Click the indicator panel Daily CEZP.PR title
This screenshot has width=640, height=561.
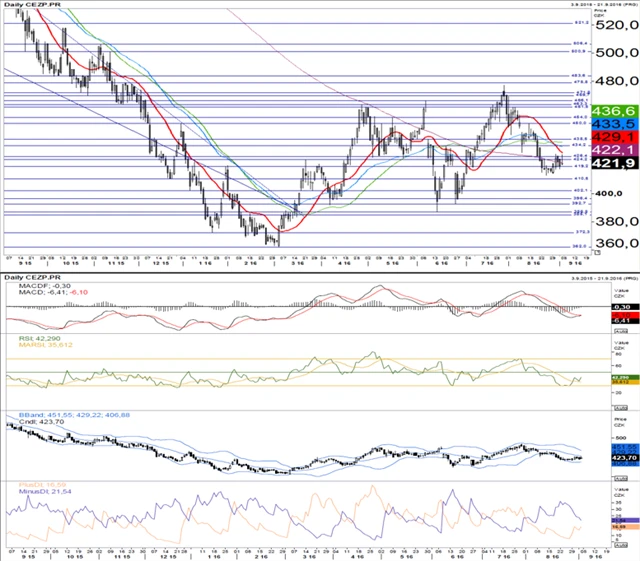[x=30, y=275]
